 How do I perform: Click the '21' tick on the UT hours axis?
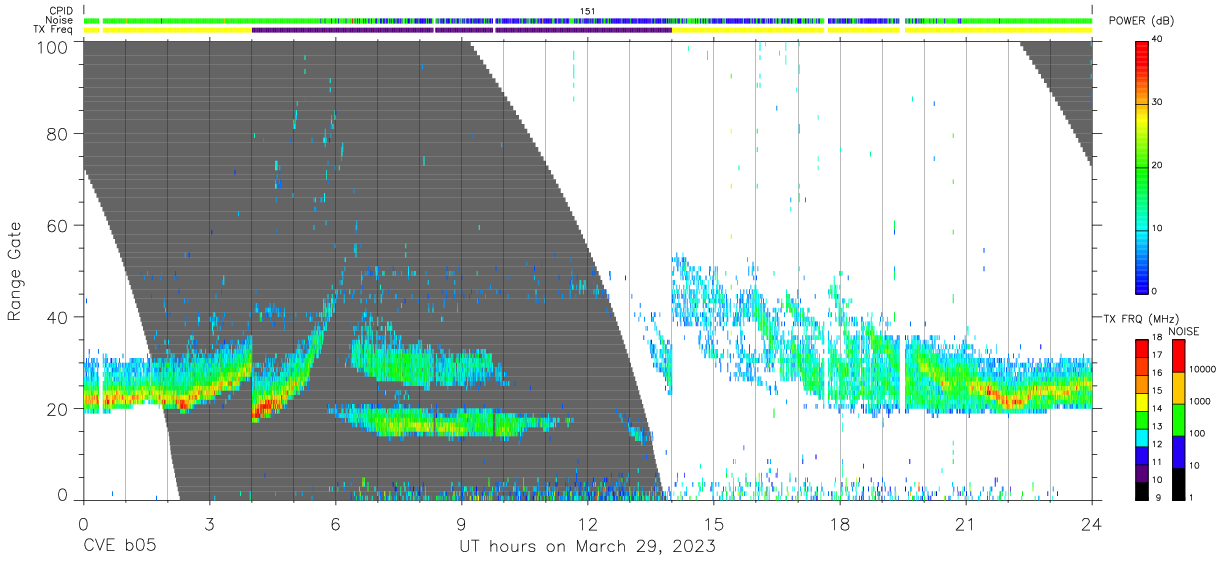pos(966,524)
